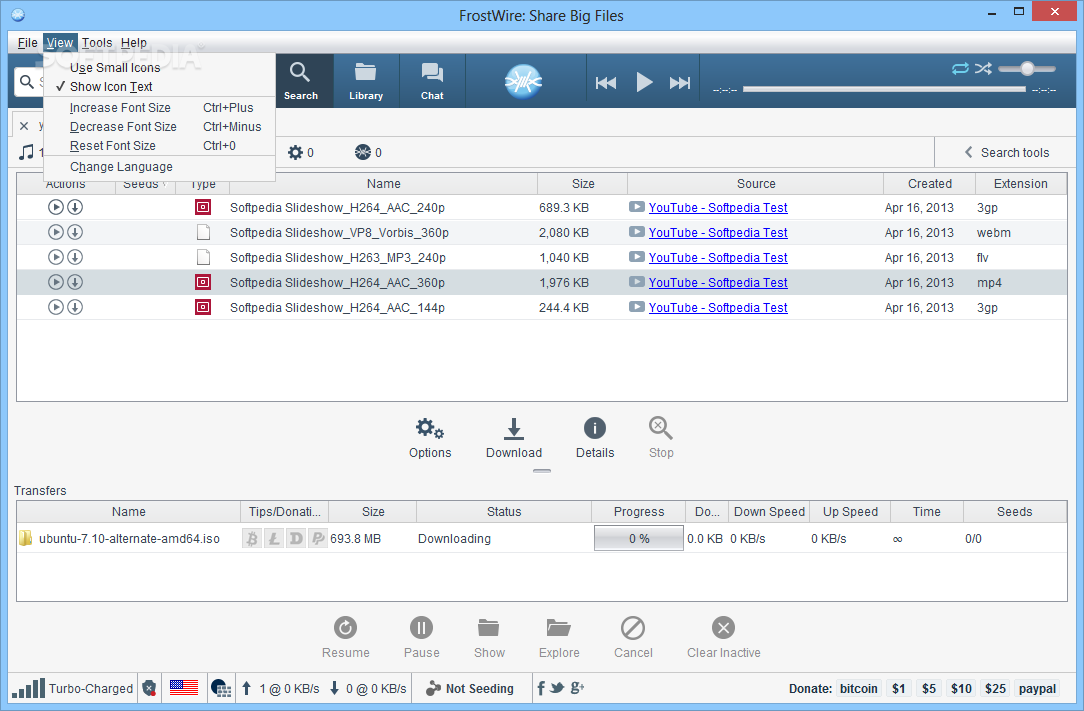Open the Chat section

[x=432, y=81]
